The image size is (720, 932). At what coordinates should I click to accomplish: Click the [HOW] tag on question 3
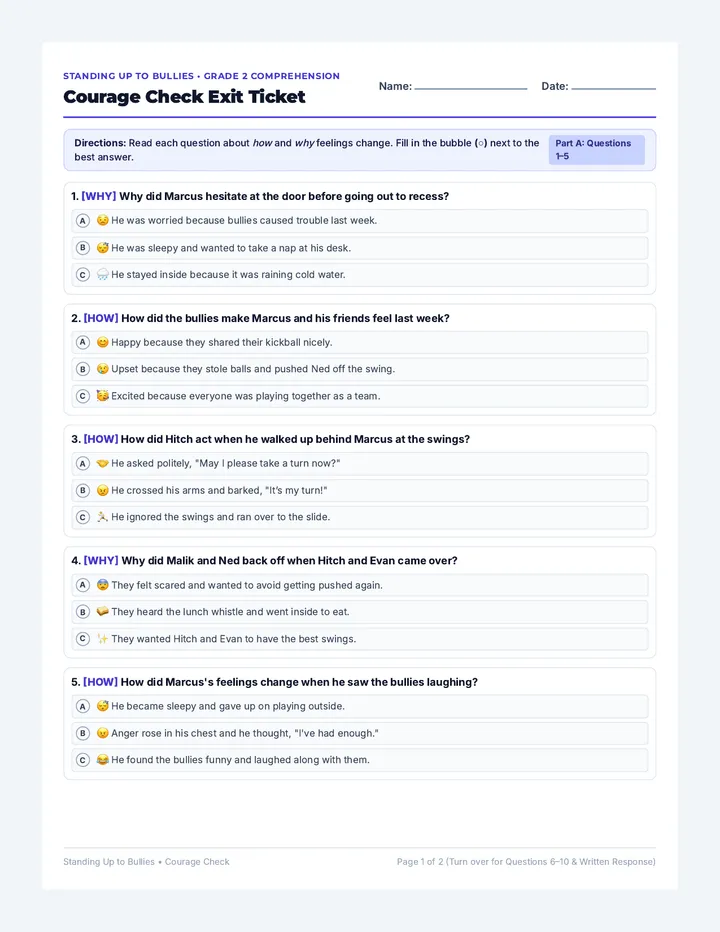101,439
